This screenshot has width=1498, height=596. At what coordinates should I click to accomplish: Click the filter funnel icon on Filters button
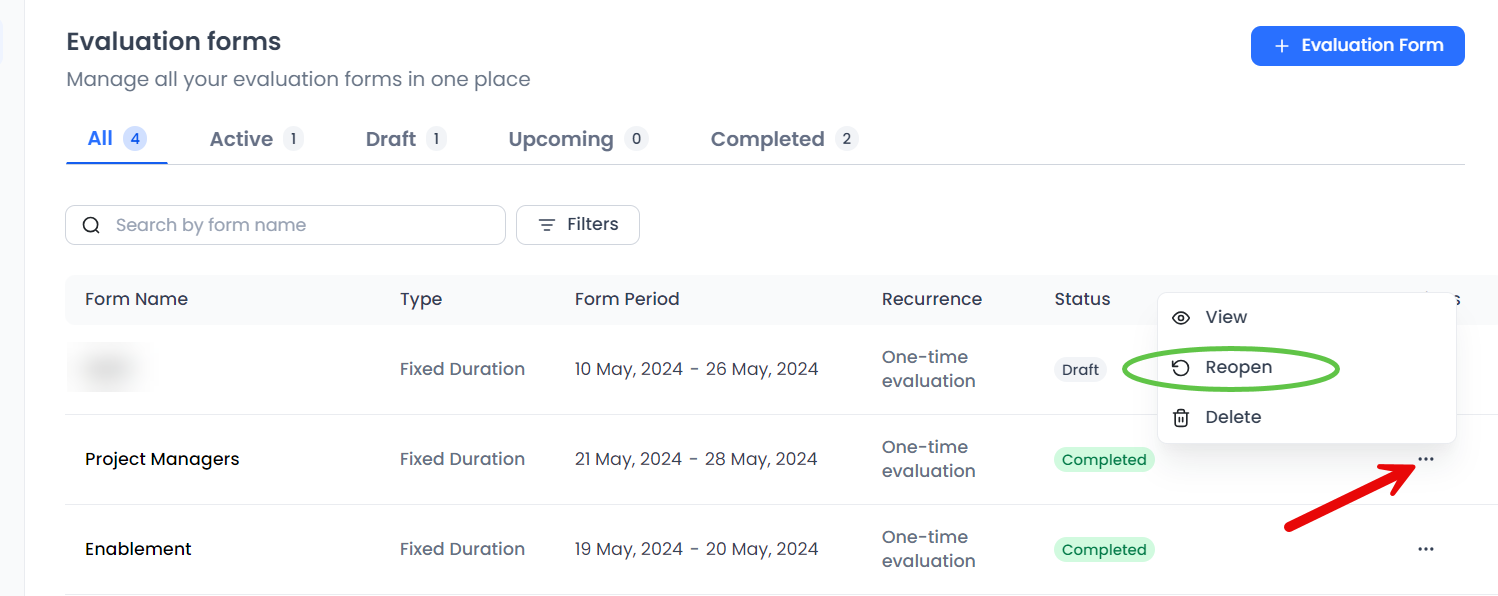tap(546, 225)
